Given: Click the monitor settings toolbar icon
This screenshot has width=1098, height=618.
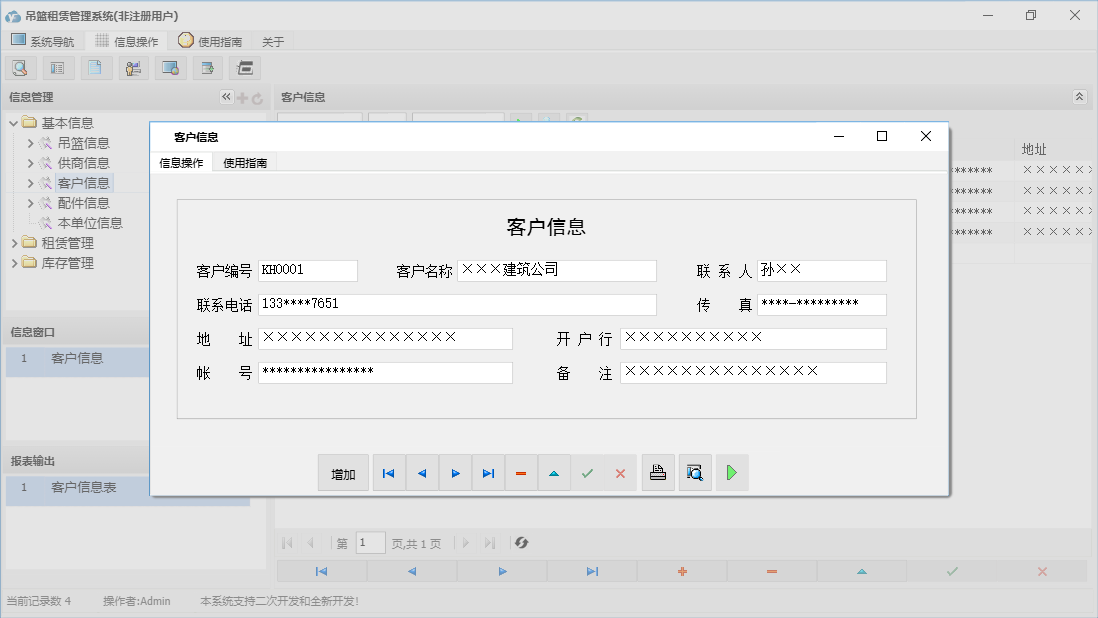Looking at the screenshot, I should click(x=170, y=68).
